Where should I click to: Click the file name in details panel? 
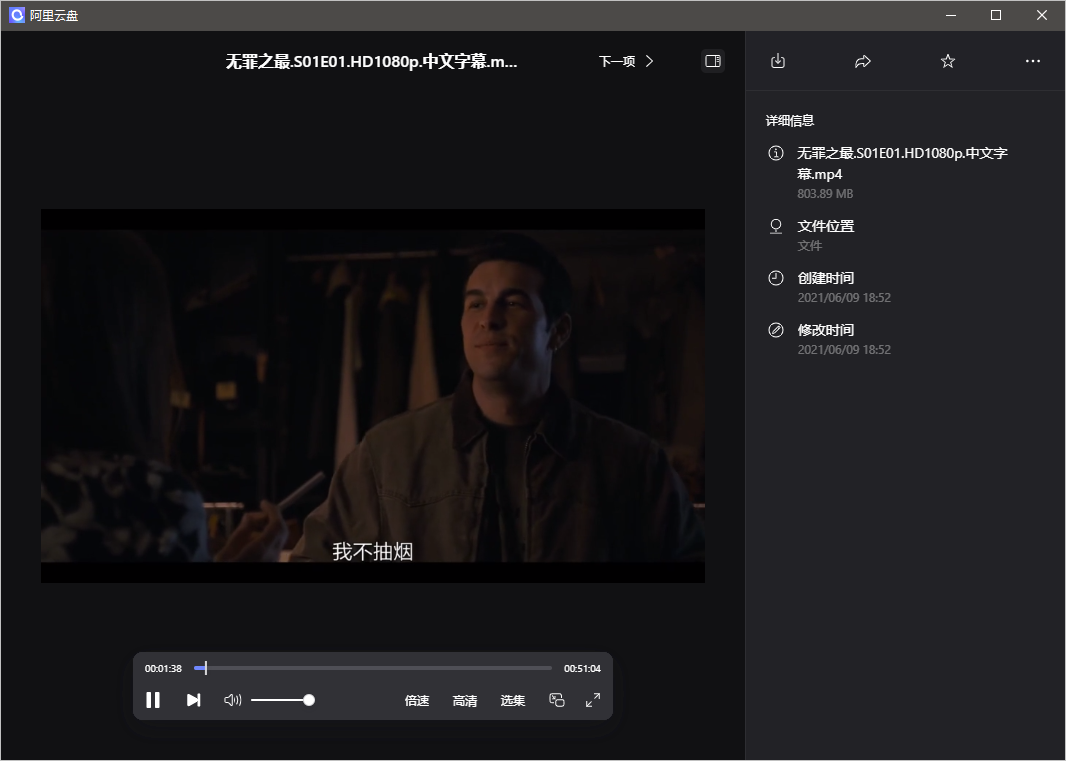pos(902,163)
